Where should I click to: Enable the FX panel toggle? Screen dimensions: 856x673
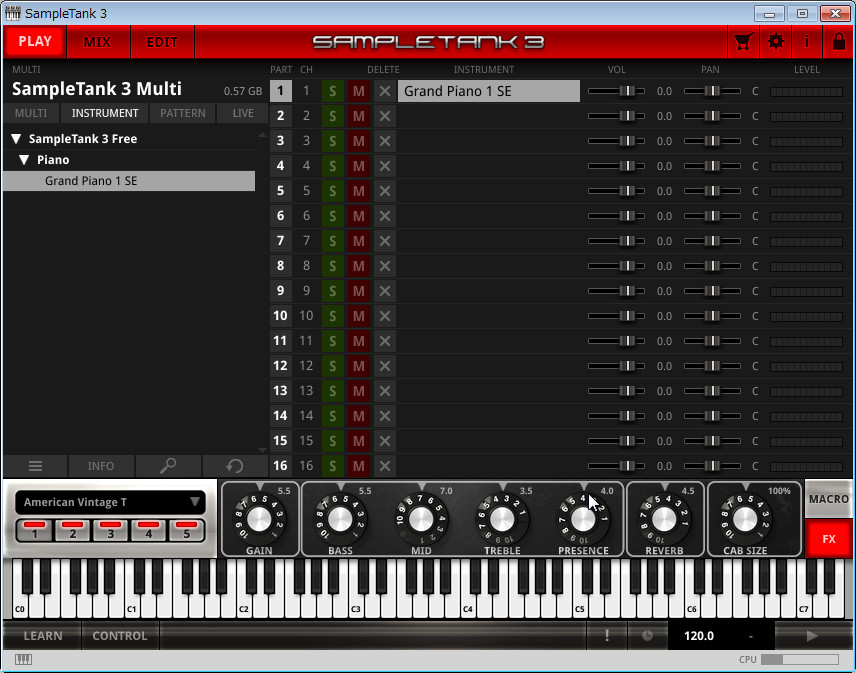[828, 539]
